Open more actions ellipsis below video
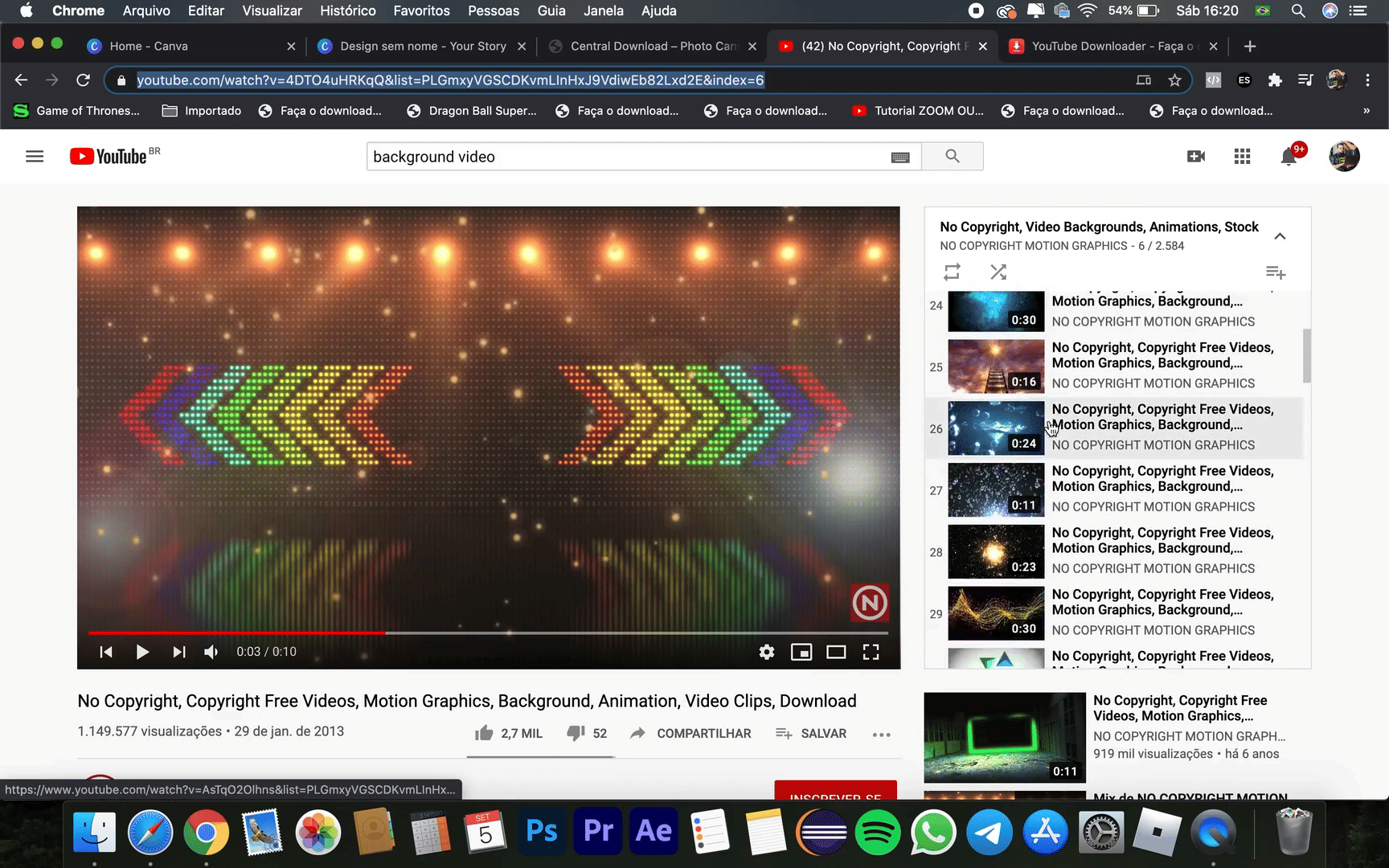 point(881,734)
